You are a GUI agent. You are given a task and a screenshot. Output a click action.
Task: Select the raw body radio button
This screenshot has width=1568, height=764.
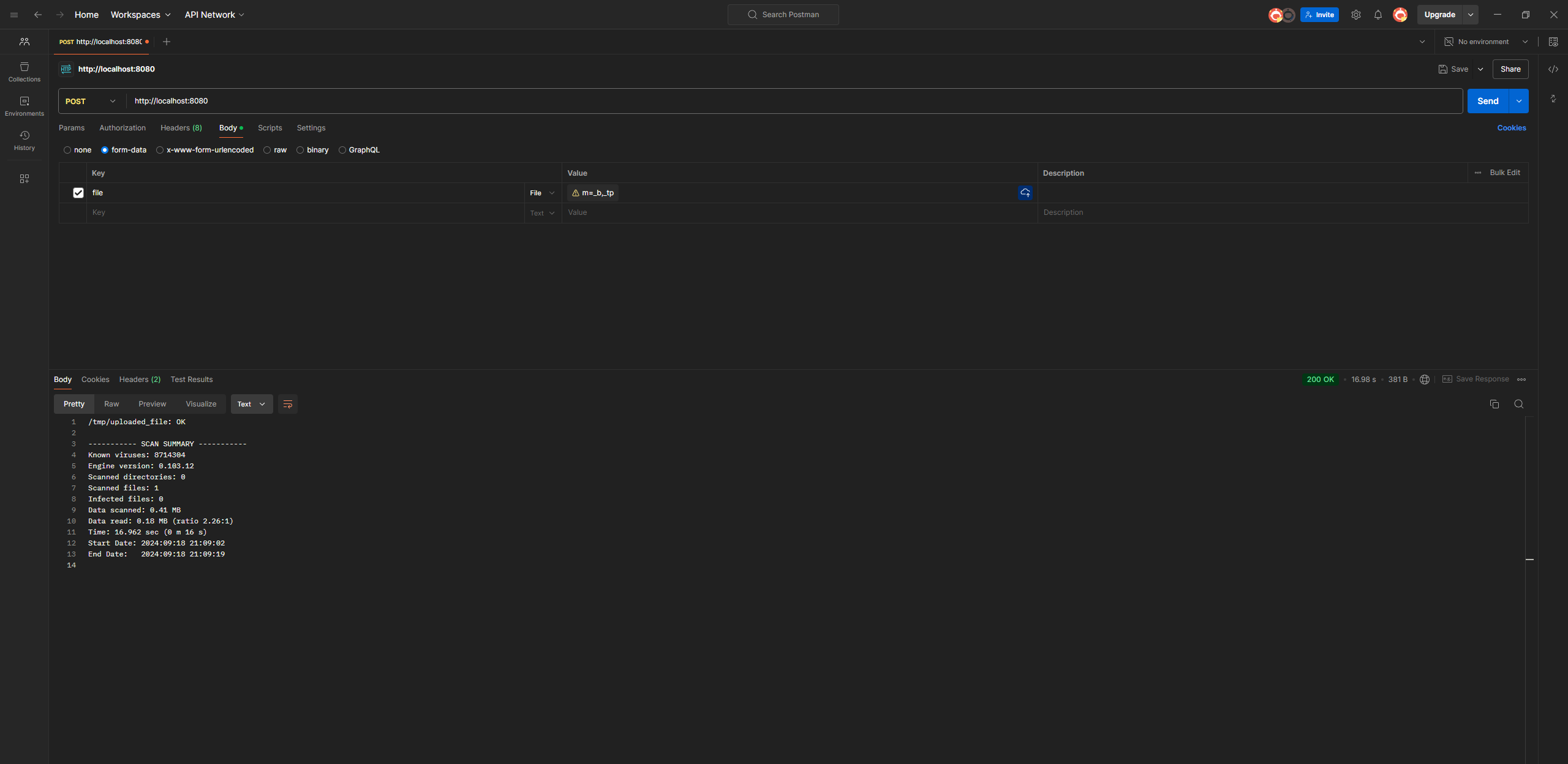[x=267, y=150]
